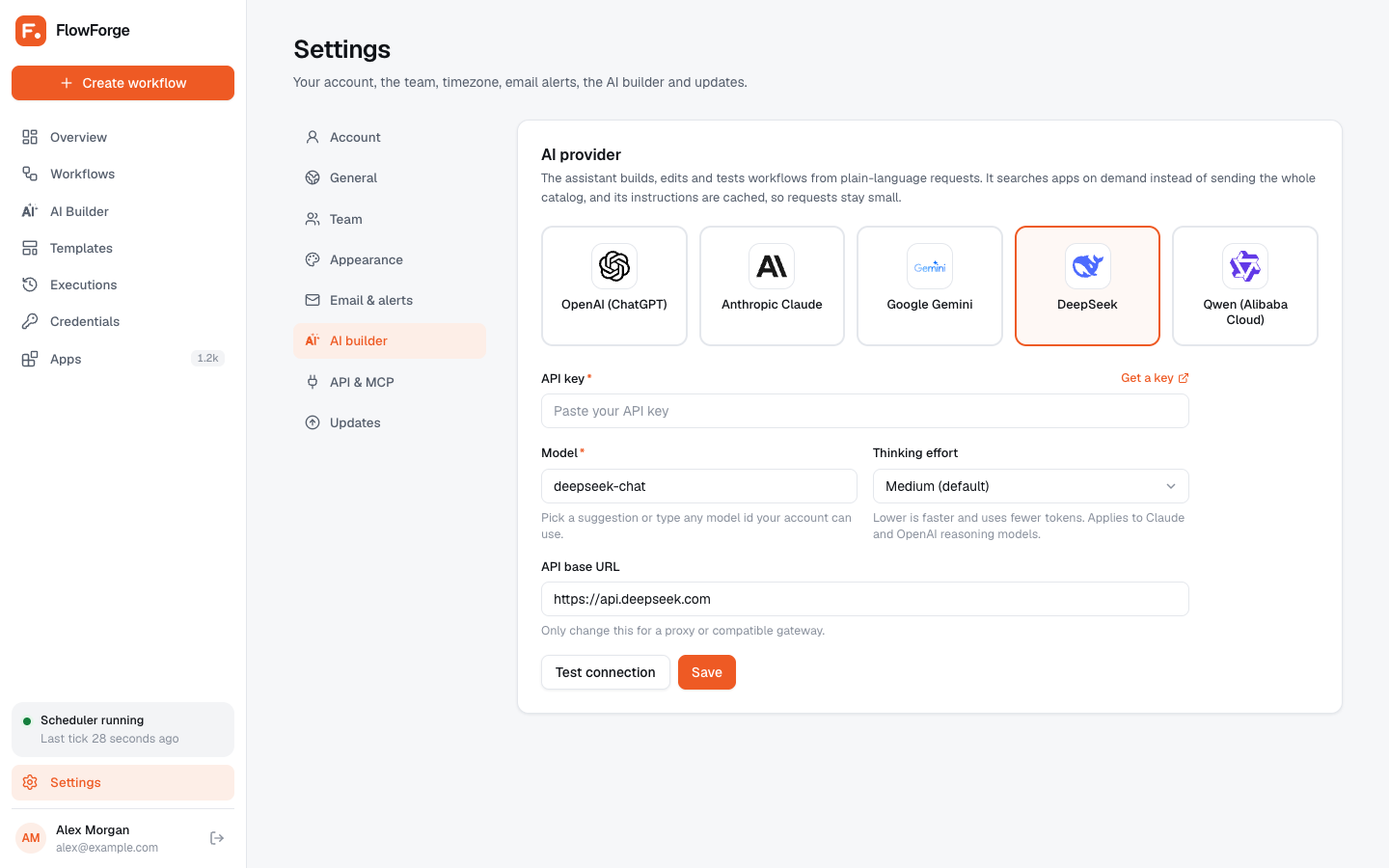Choose OpenAI (ChatGPT) as provider
This screenshot has width=1389, height=868.
click(x=614, y=285)
